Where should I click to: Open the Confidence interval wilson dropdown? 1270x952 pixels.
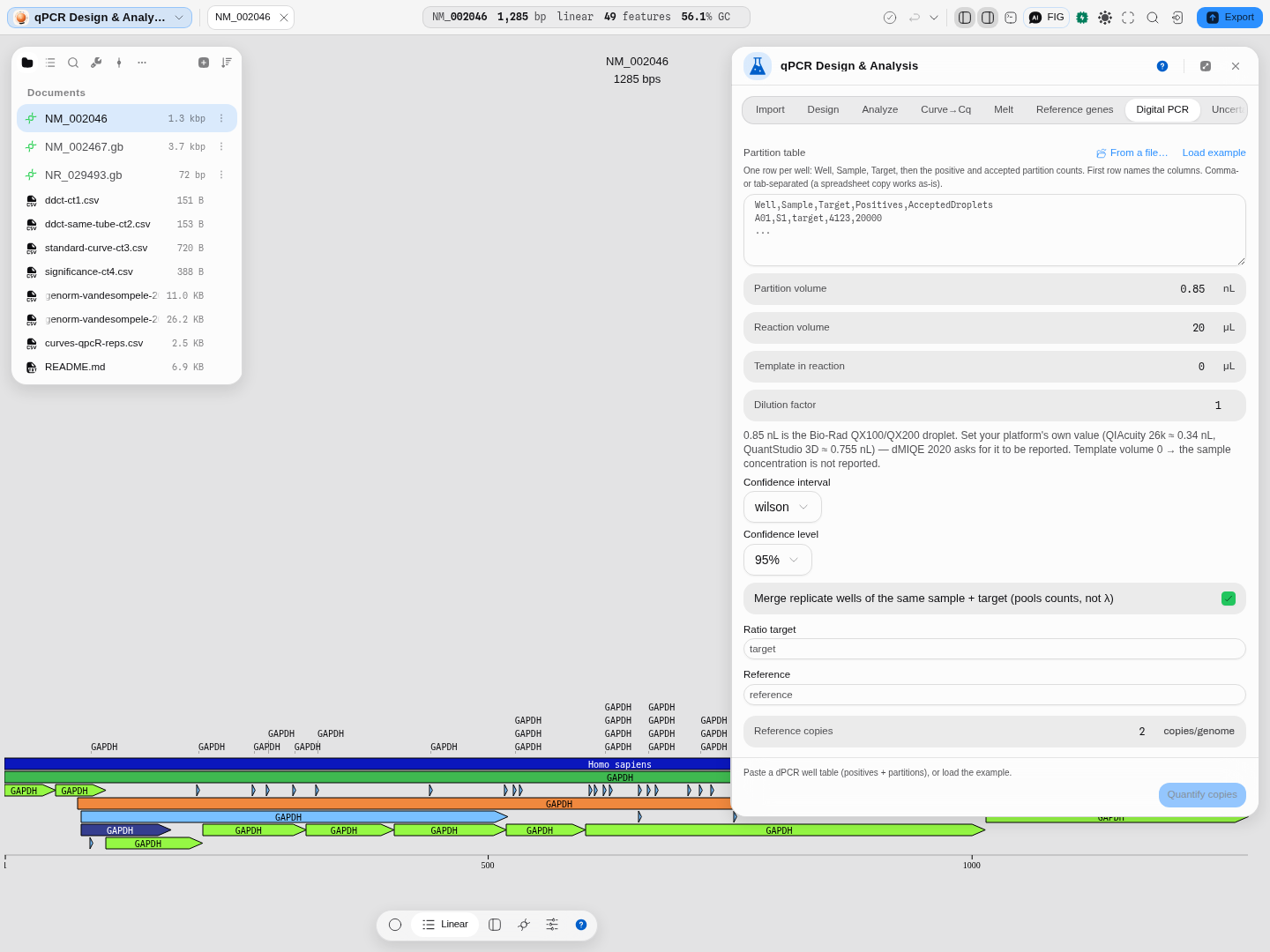coord(782,507)
